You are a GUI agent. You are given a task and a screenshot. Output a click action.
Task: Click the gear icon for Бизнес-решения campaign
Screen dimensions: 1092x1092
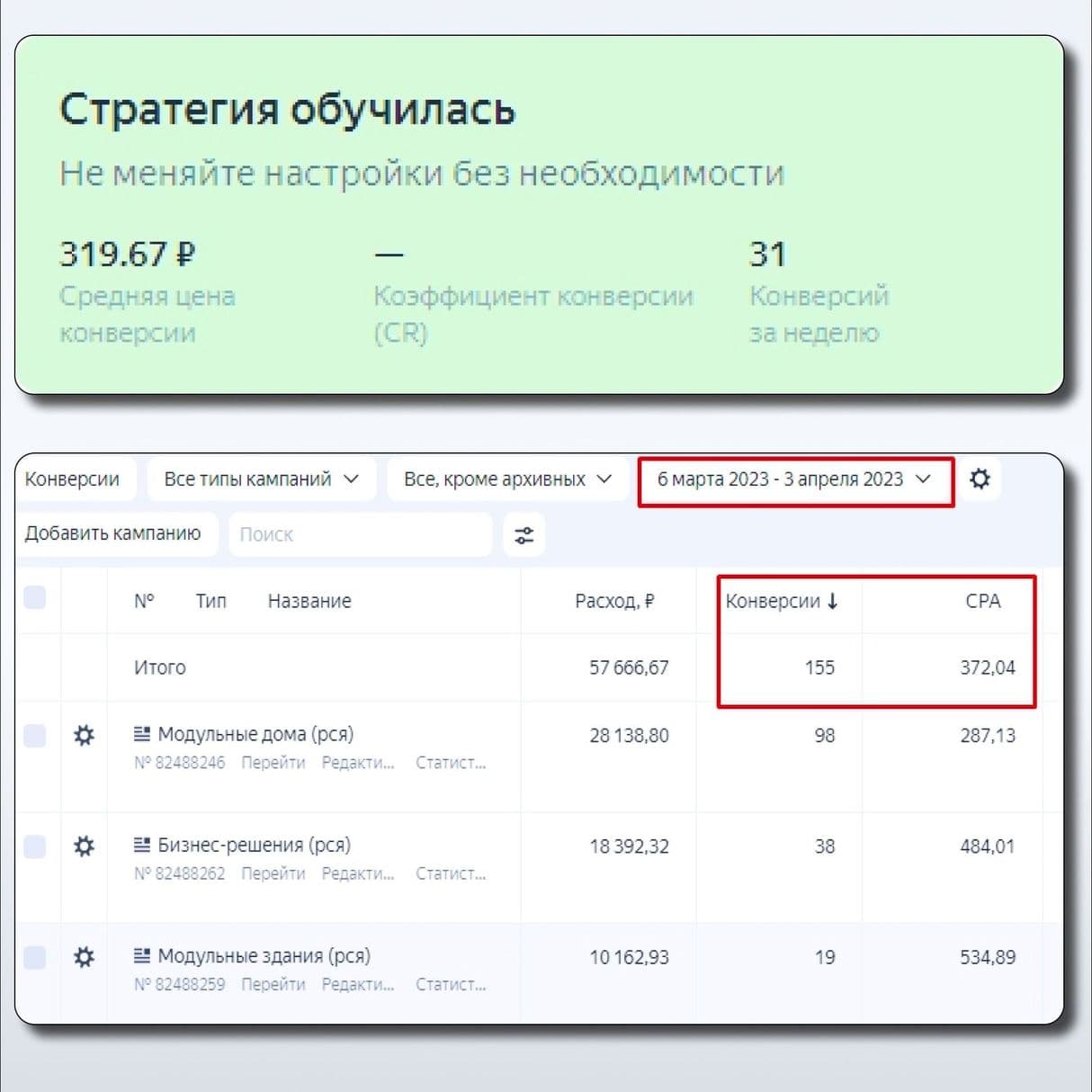84,846
